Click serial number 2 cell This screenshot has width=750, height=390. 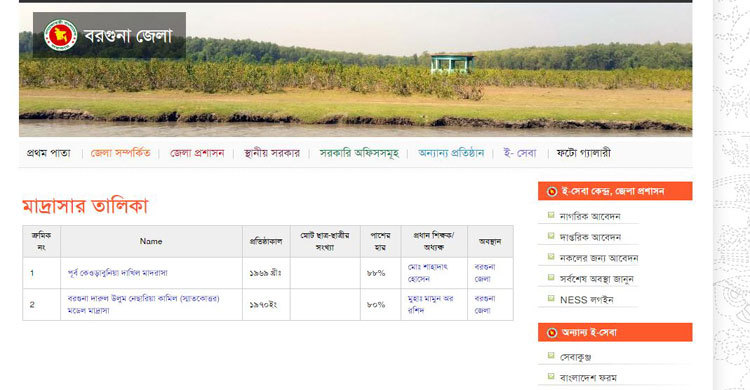pos(42,305)
